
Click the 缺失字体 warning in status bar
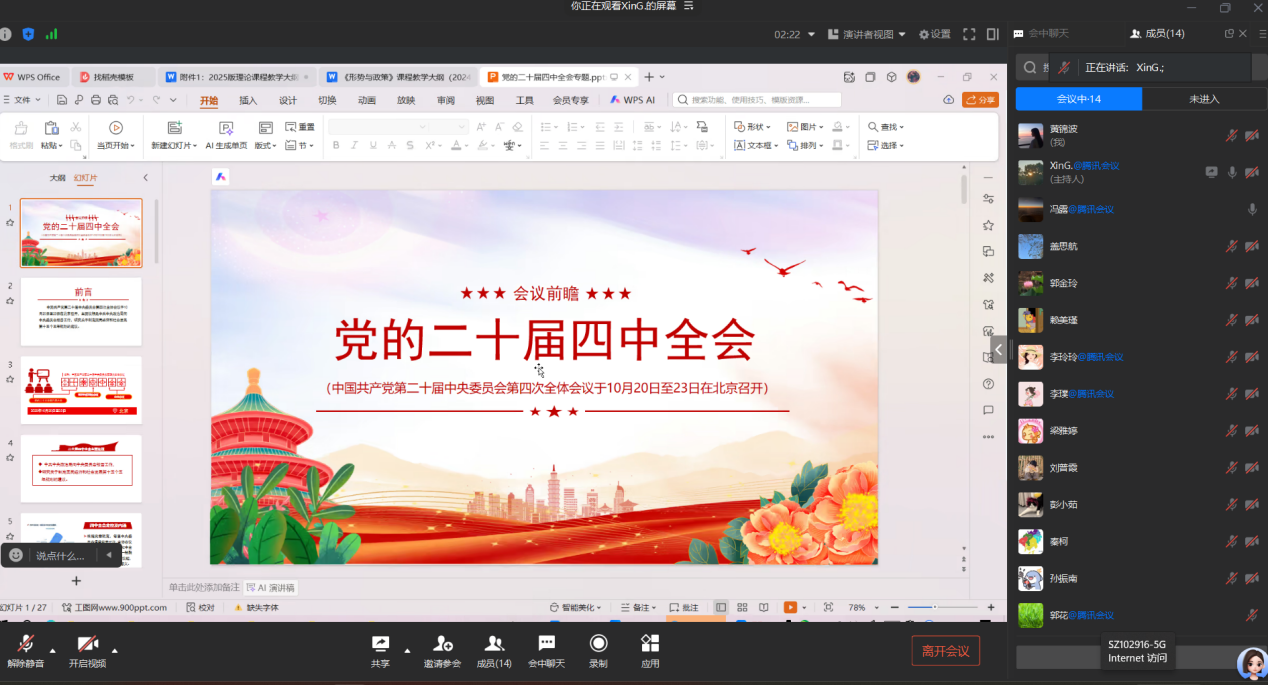pyautogui.click(x=257, y=607)
